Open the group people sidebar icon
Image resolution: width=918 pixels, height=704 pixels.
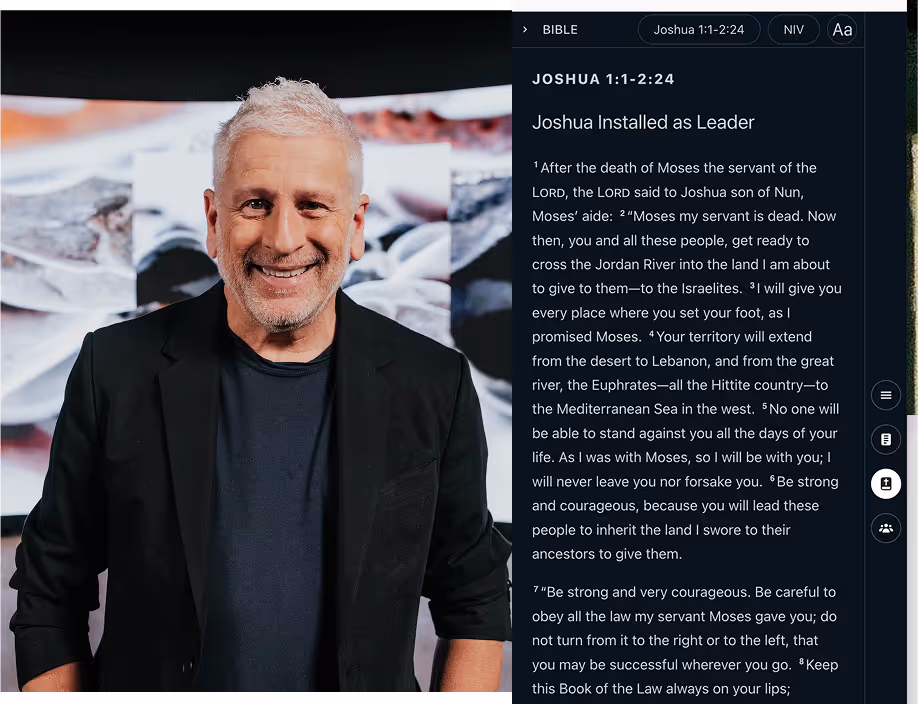coord(886,528)
